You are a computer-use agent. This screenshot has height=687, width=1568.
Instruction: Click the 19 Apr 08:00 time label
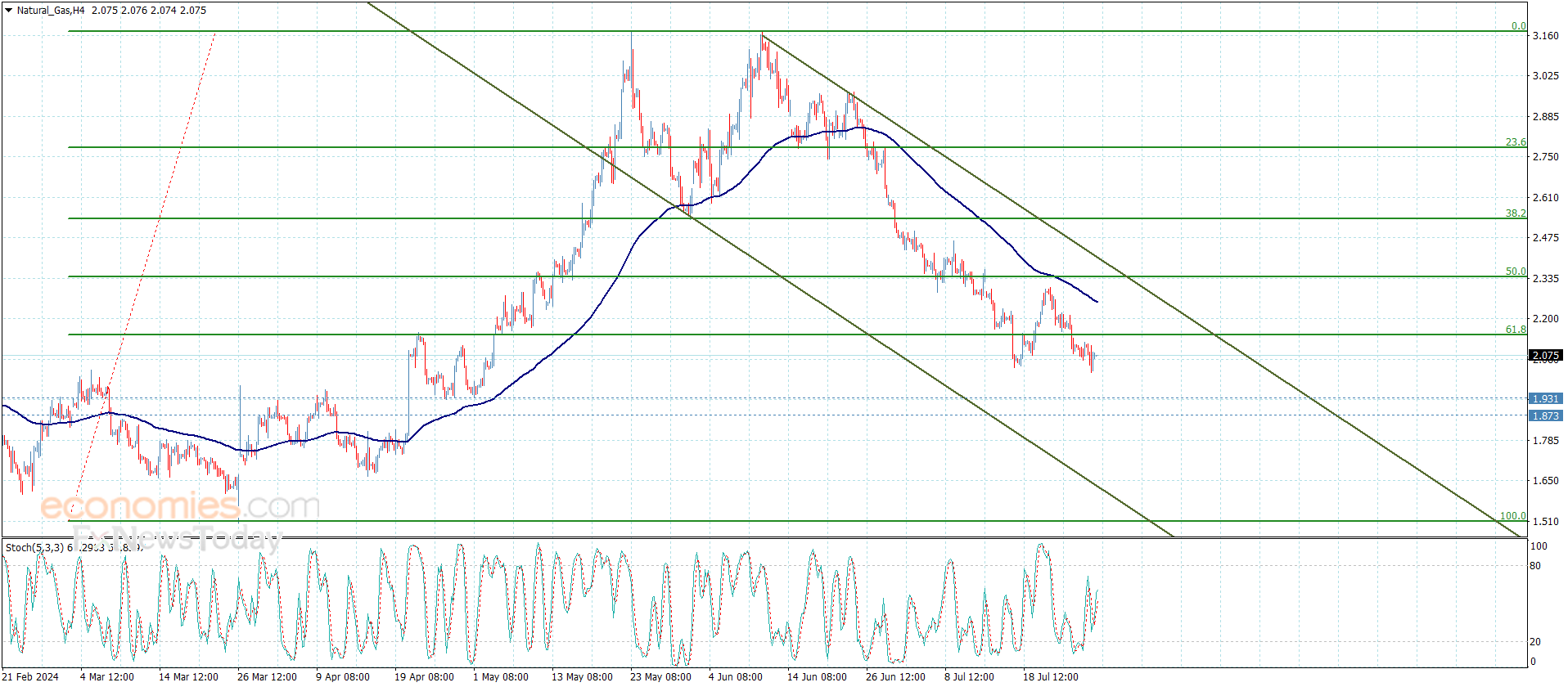pyautogui.click(x=424, y=677)
